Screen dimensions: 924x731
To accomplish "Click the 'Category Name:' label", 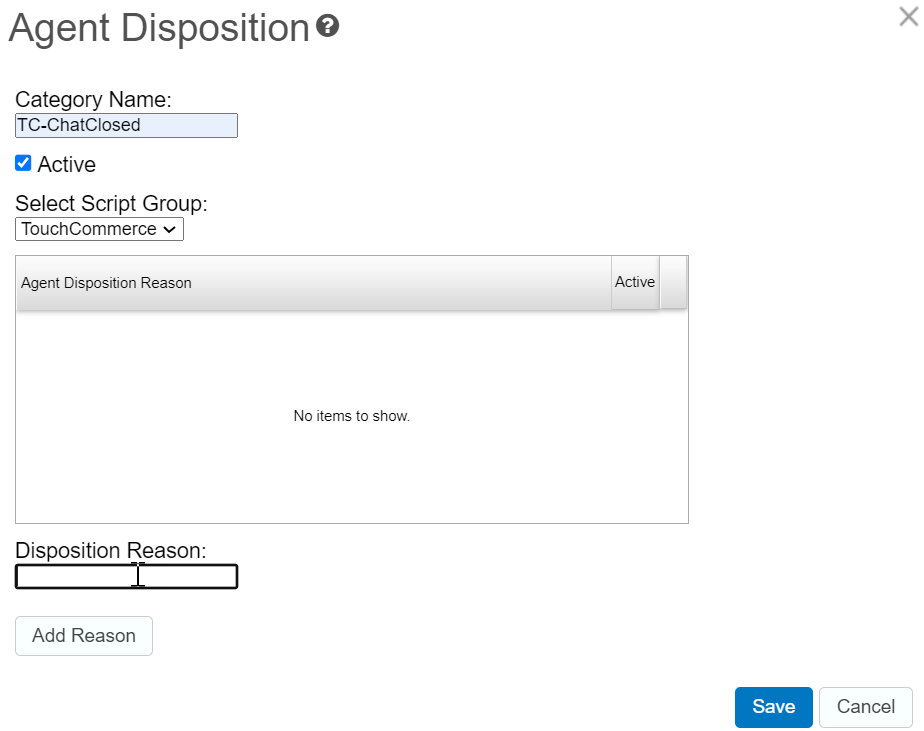I will [93, 100].
